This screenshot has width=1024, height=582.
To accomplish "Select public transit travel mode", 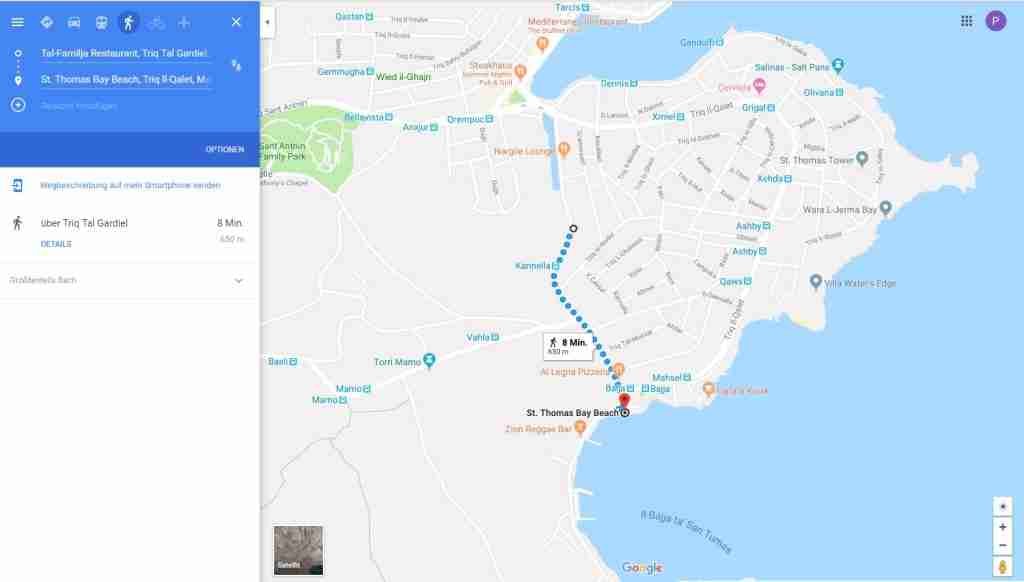I will click(x=101, y=22).
